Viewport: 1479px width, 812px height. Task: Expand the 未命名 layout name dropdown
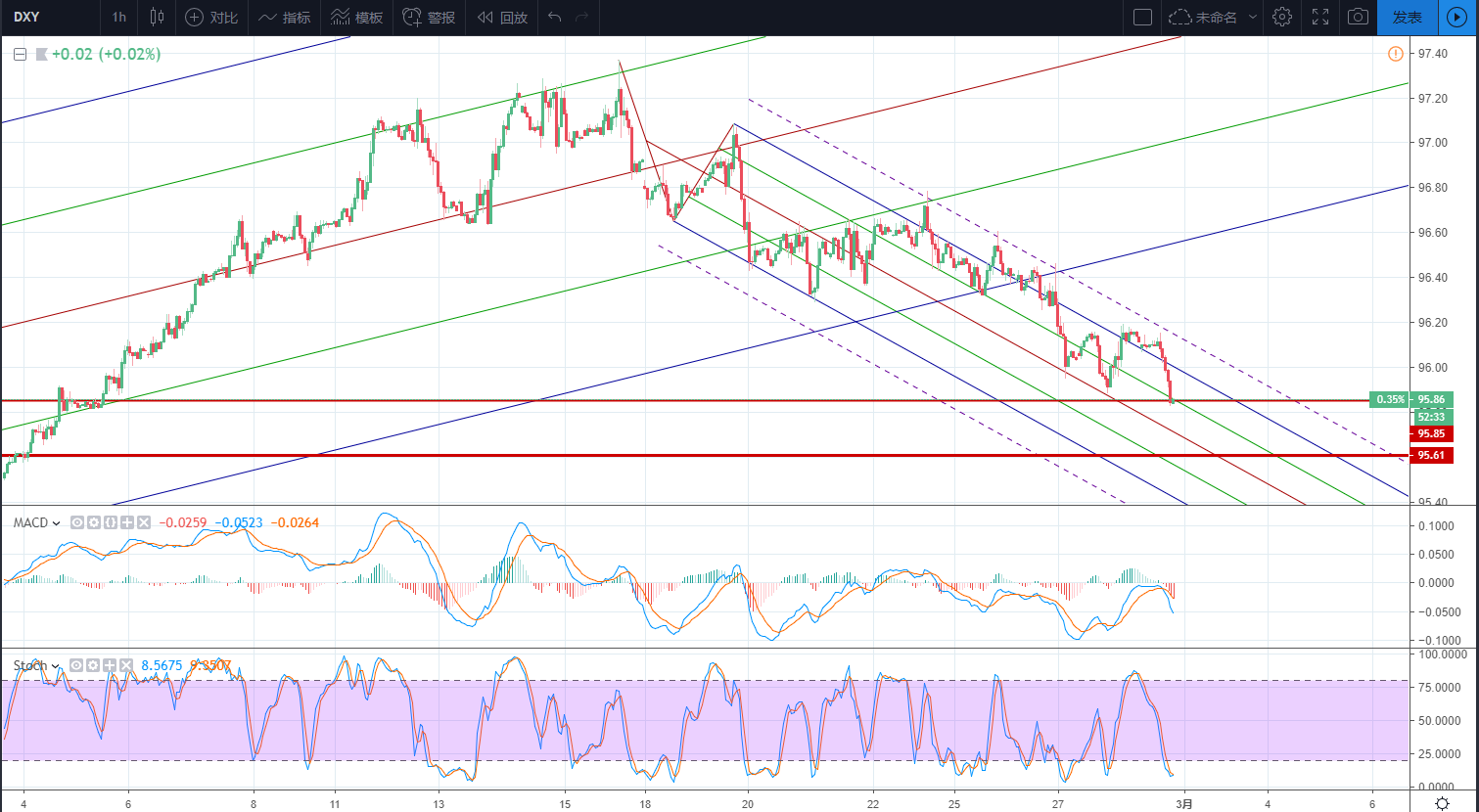coord(1209,18)
